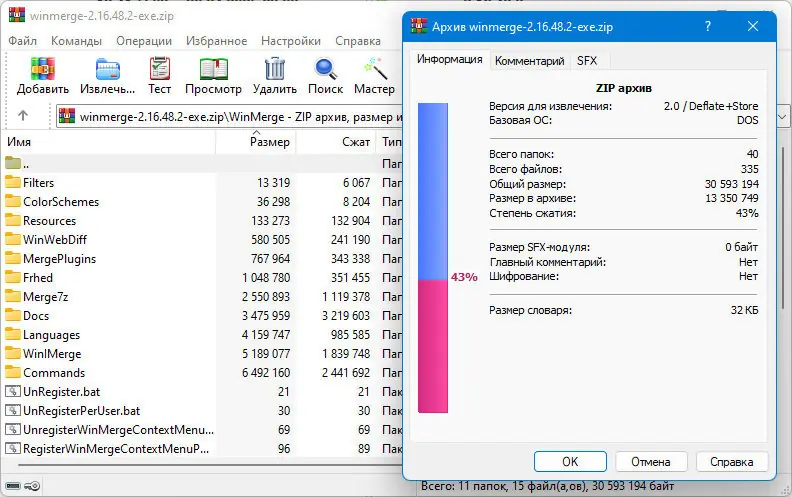Screen dimensions: 792x497
Task: Go up one level with arrow icon
Action: tap(23, 116)
